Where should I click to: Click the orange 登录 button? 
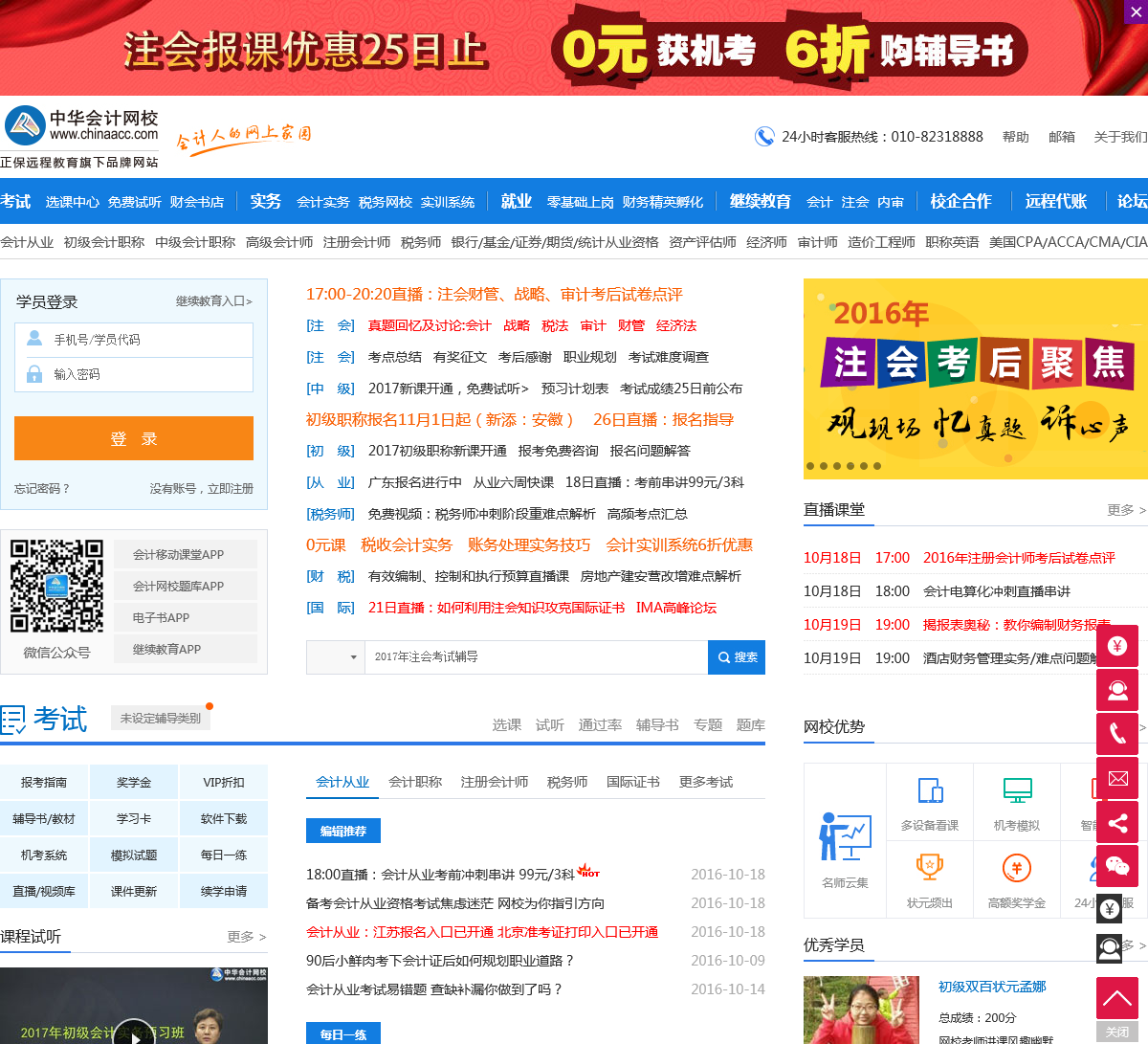click(x=134, y=438)
